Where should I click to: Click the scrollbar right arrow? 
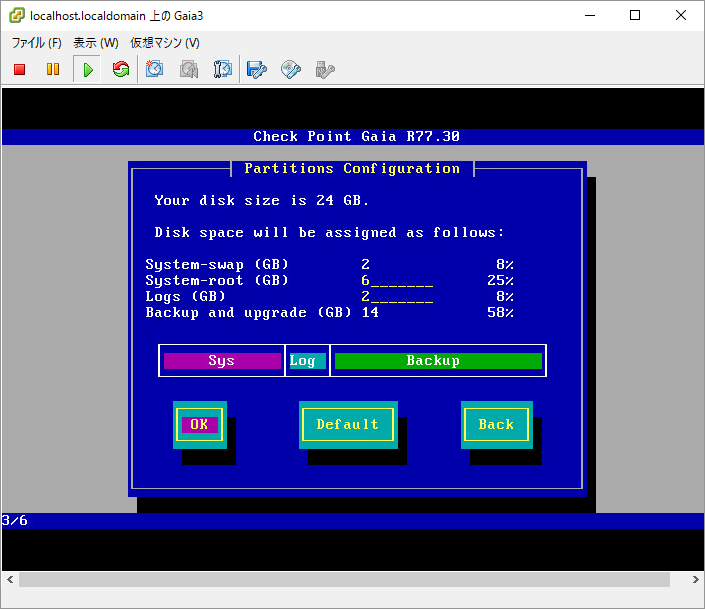[695, 579]
